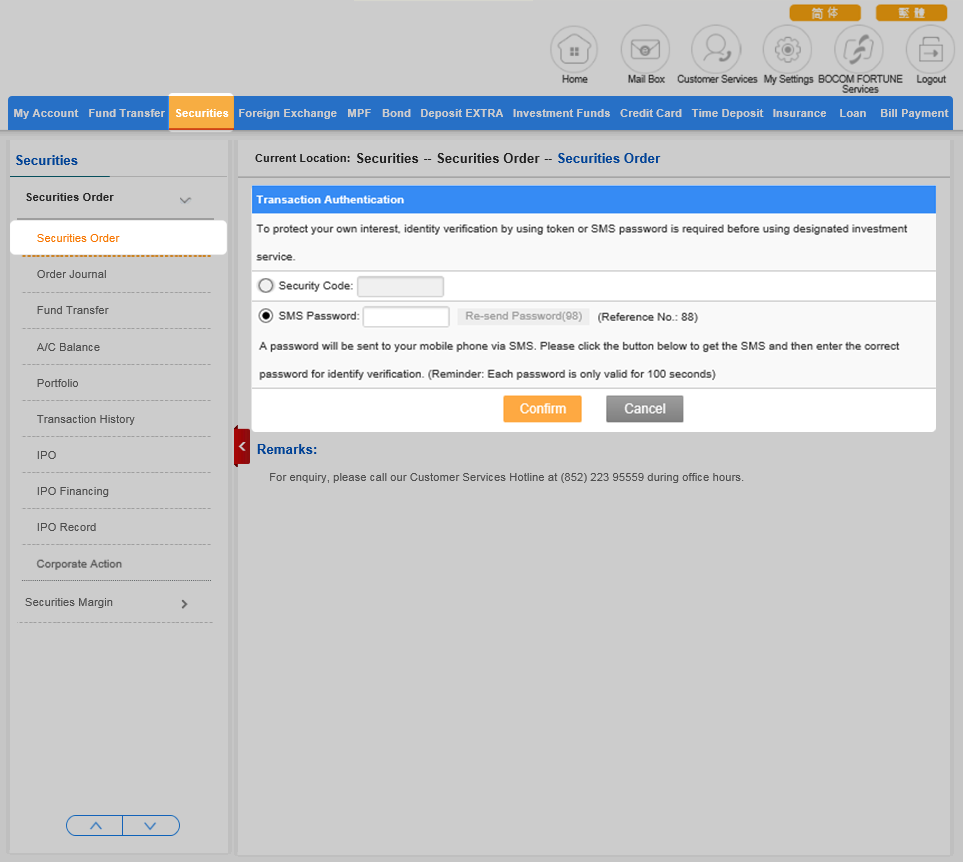The width and height of the screenshot is (963, 862).
Task: Click the Cancel button
Action: point(644,409)
